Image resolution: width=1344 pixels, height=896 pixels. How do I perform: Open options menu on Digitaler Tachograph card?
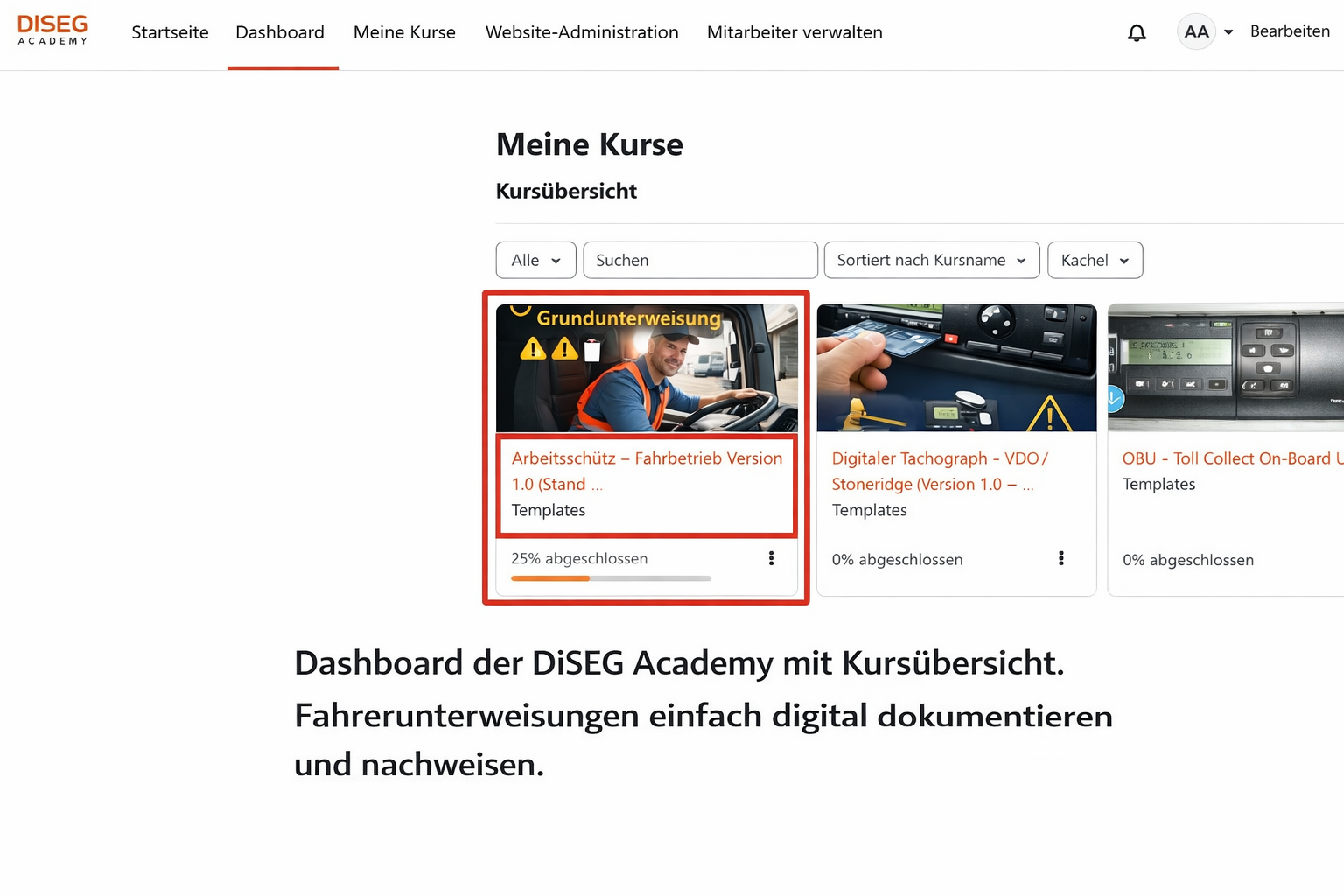(1061, 558)
